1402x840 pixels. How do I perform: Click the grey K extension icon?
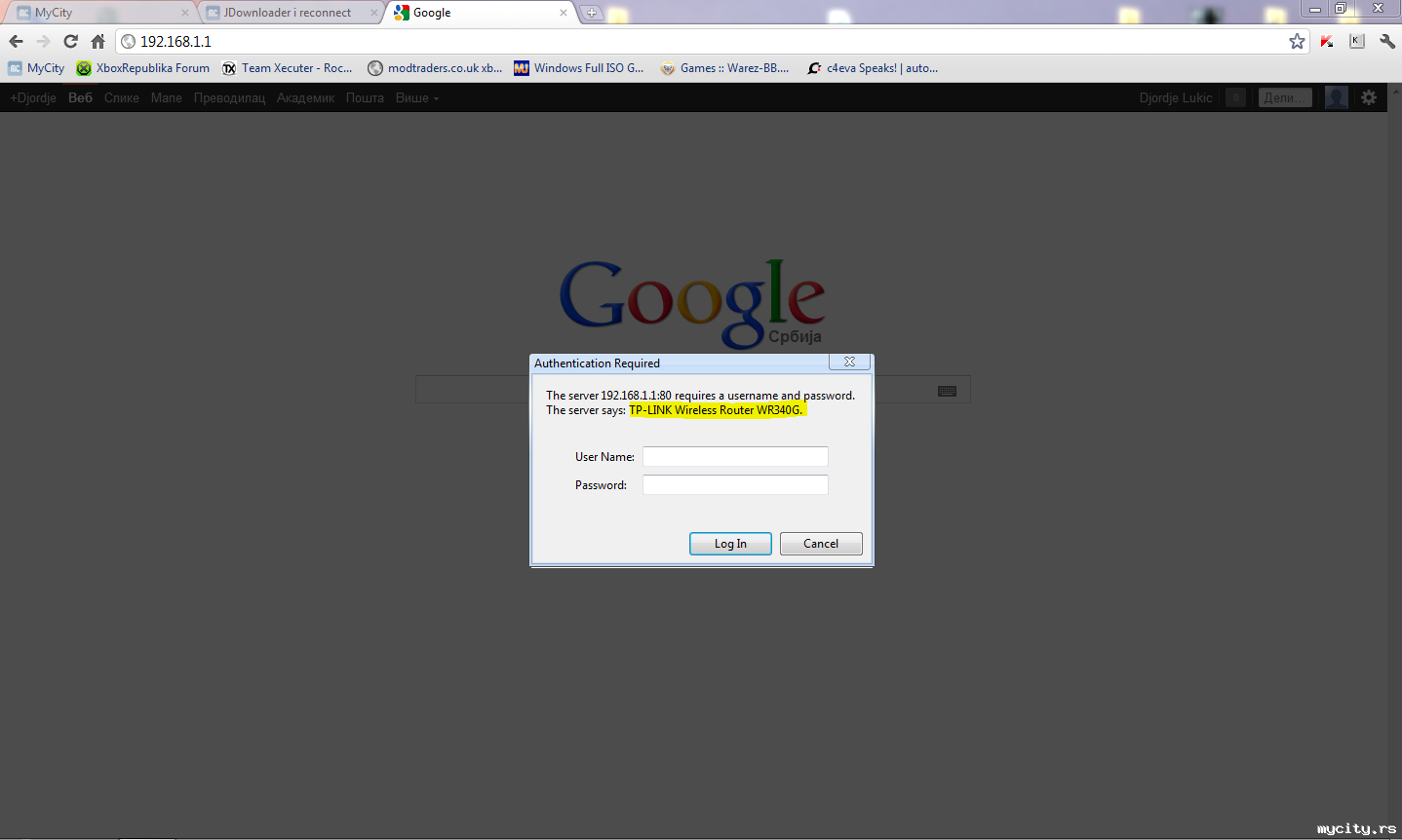pyautogui.click(x=1356, y=41)
